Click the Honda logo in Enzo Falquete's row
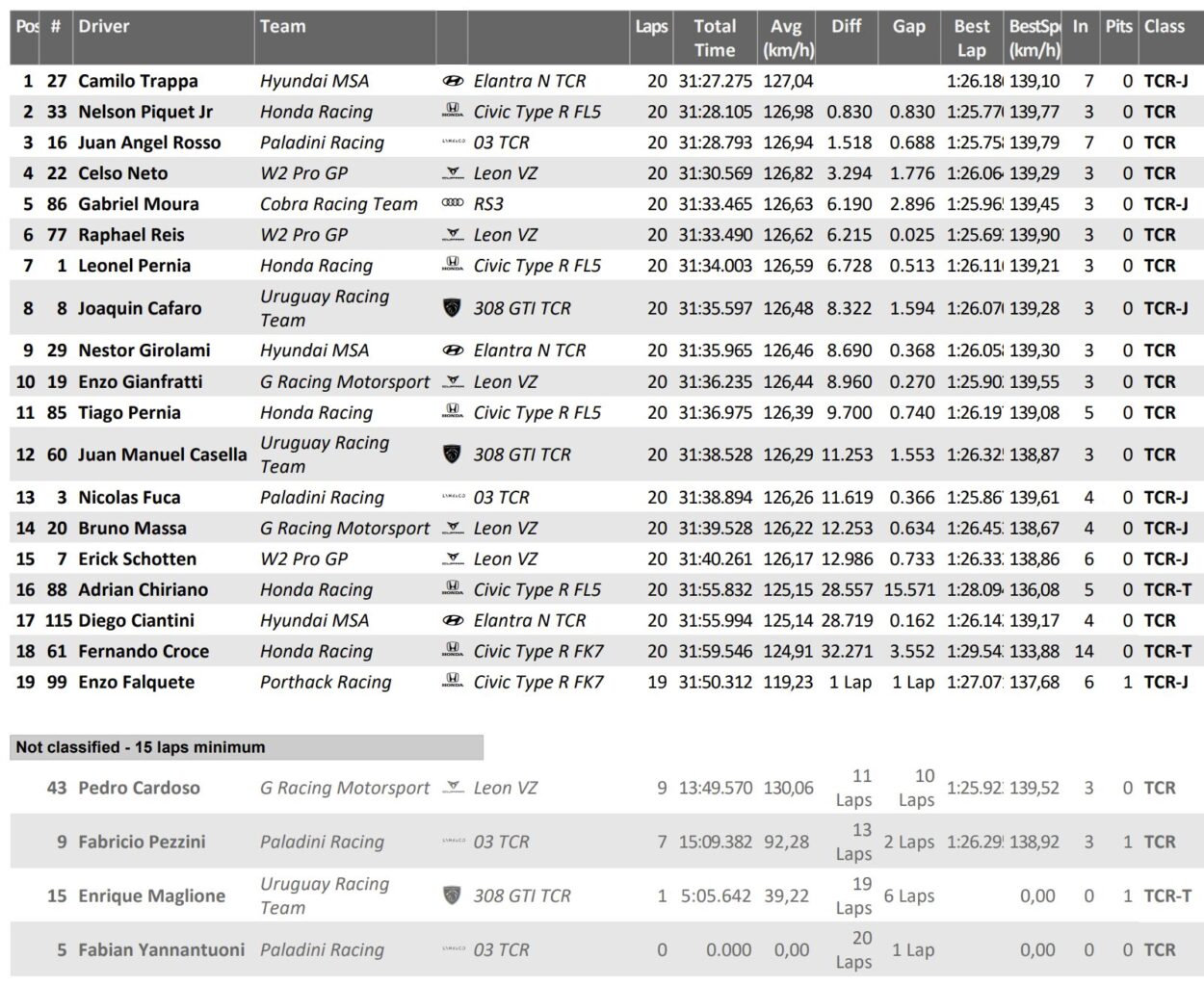Image resolution: width=1204 pixels, height=986 pixels. pos(452,682)
